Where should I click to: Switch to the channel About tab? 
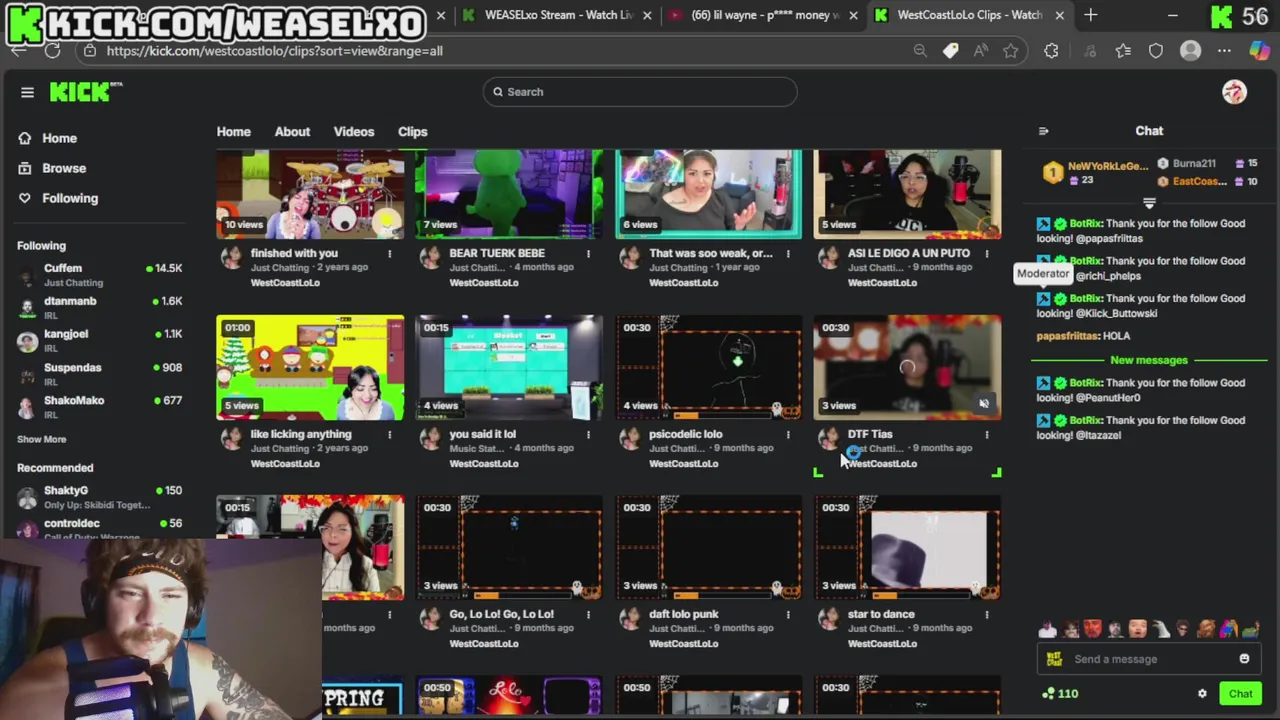[292, 132]
